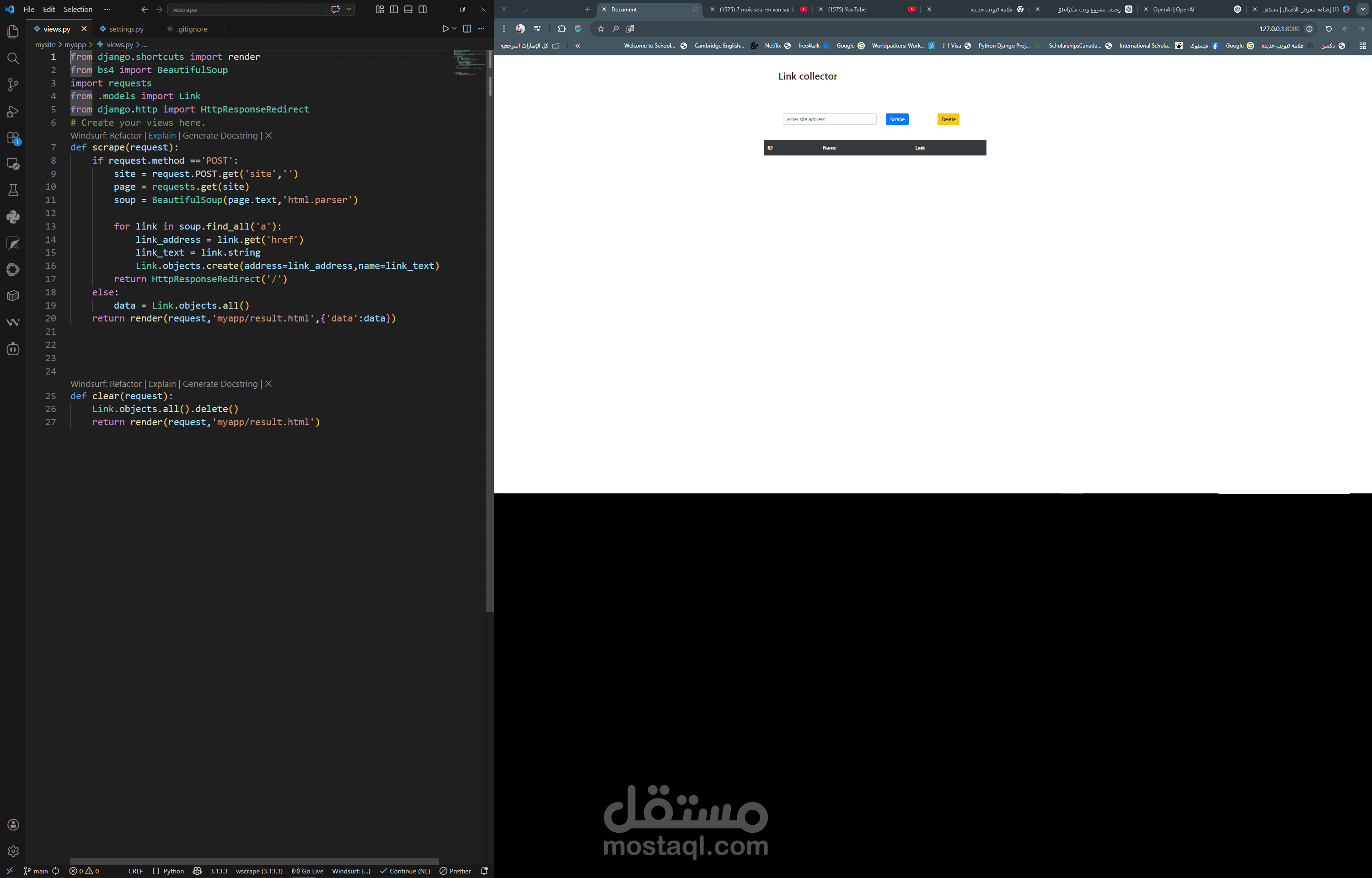Open Source Control in the activity bar
1372x878 pixels.
[12, 85]
